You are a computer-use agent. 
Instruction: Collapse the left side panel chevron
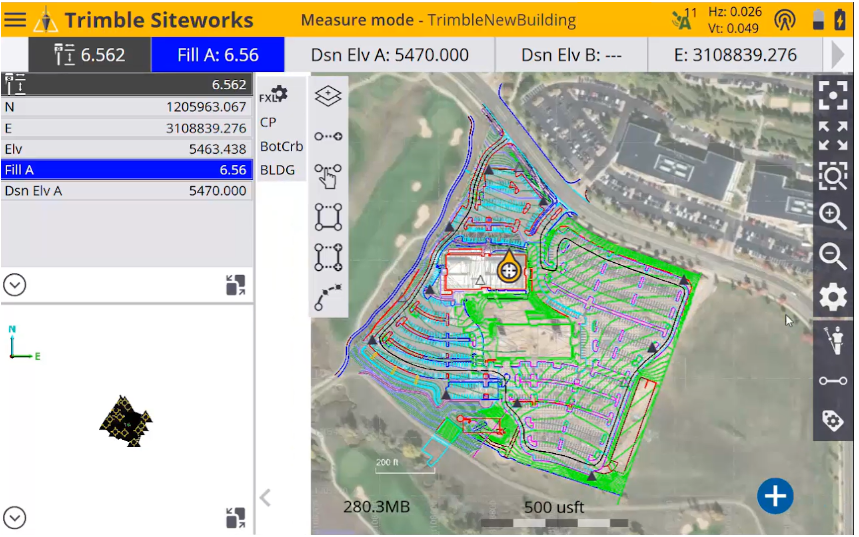(265, 497)
